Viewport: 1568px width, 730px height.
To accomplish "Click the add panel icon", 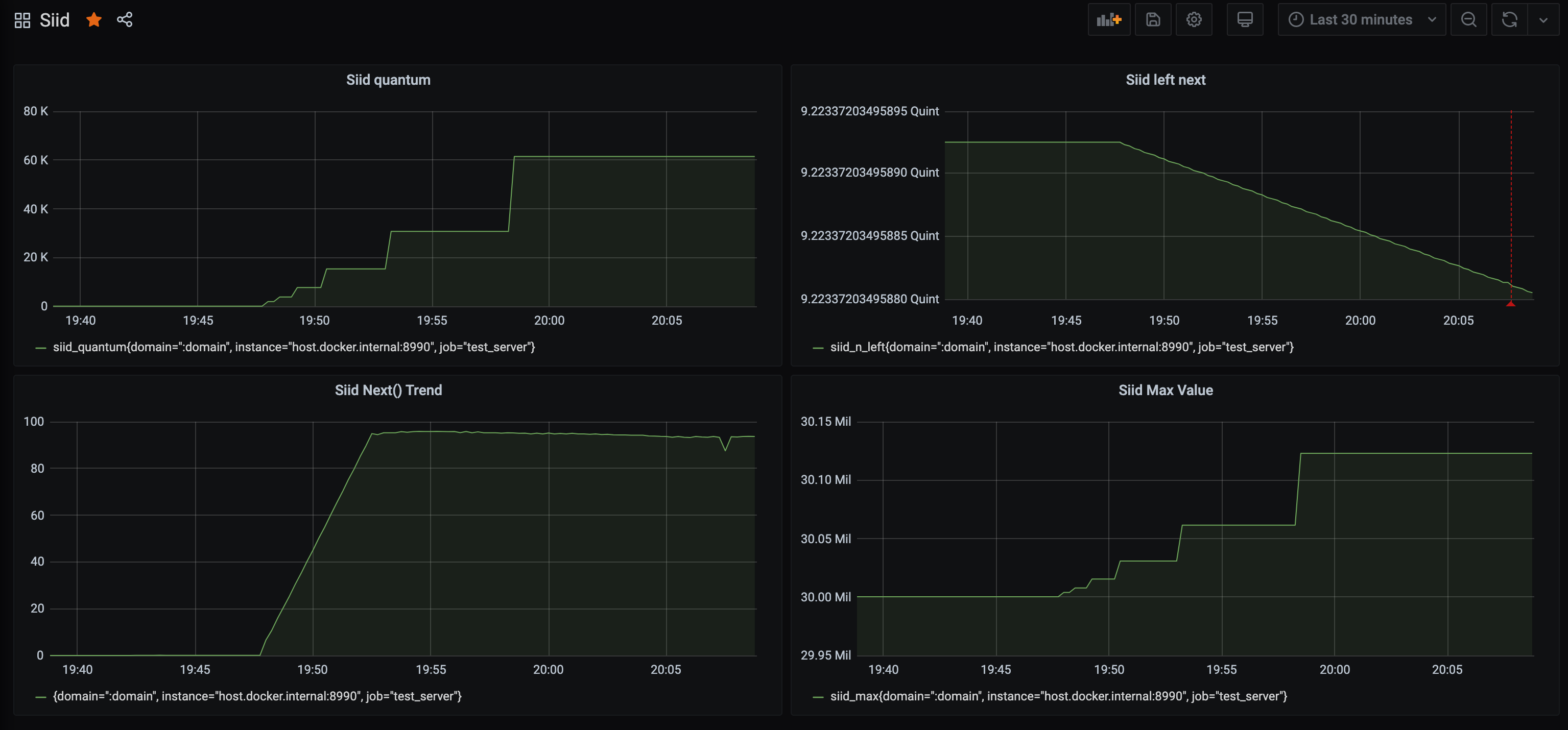I will point(1108,19).
